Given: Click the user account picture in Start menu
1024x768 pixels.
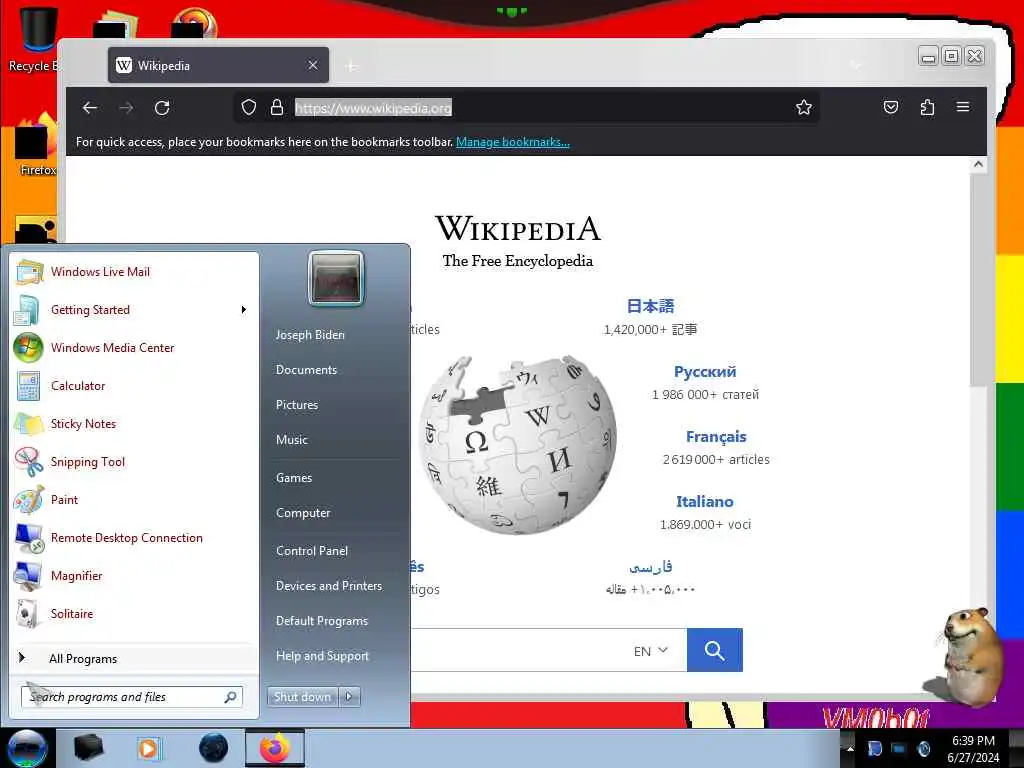Looking at the screenshot, I should (x=336, y=278).
